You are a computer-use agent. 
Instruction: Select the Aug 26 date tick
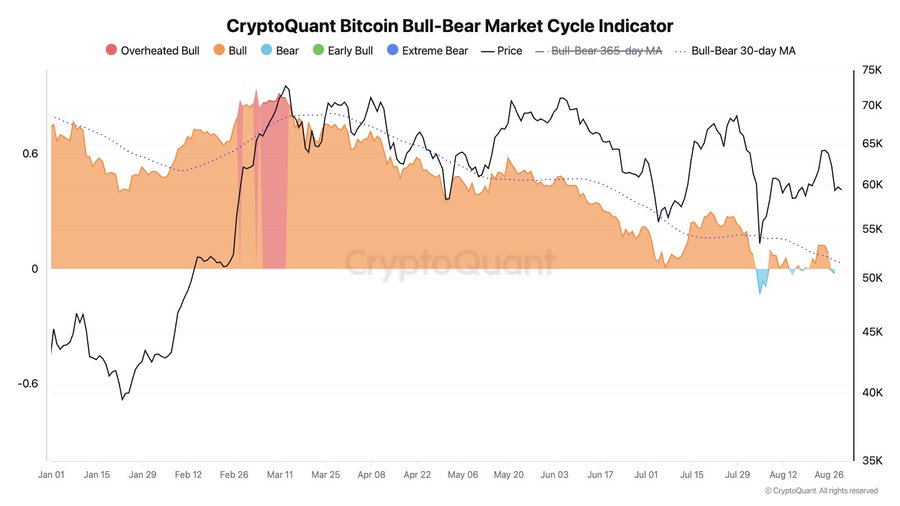click(x=829, y=474)
